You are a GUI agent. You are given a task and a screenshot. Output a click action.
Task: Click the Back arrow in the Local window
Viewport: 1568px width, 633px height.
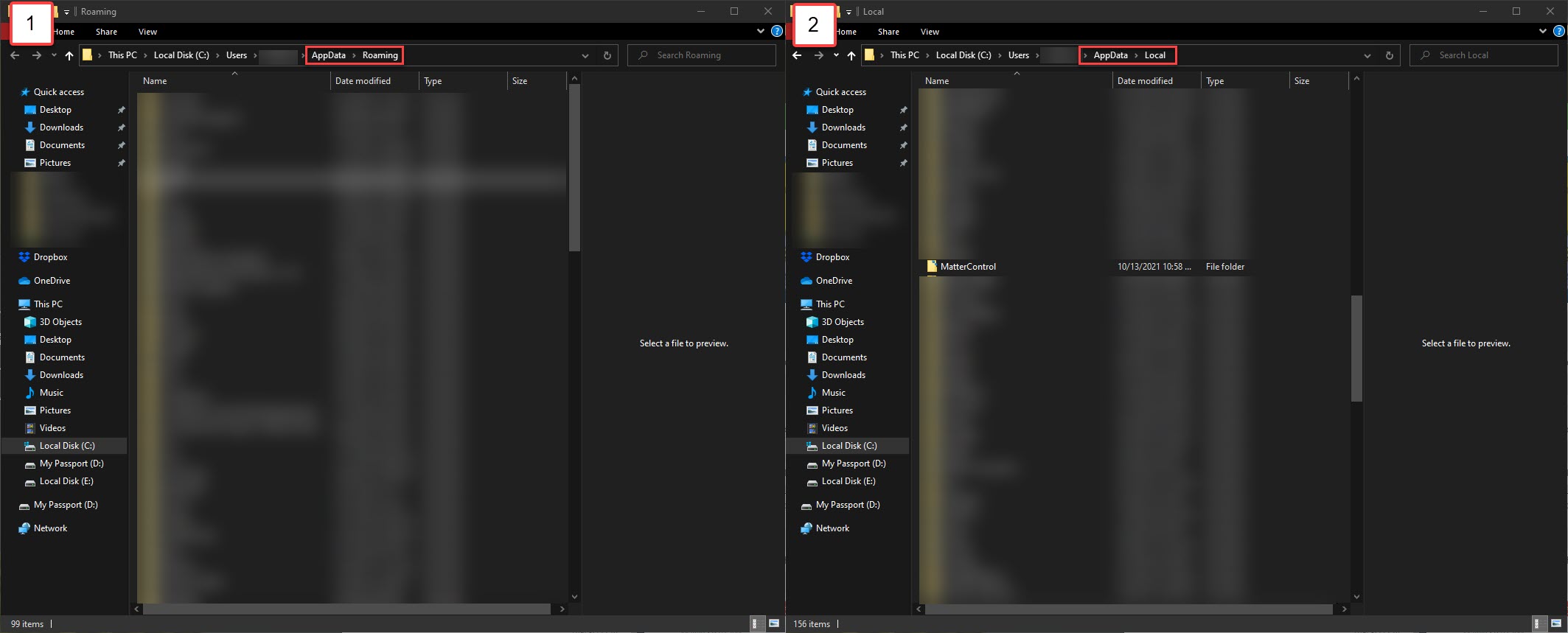coord(797,55)
